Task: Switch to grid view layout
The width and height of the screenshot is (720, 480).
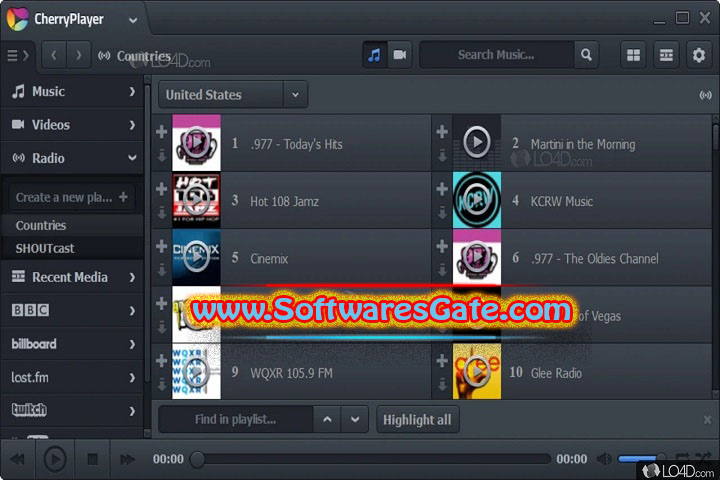Action: [x=633, y=55]
